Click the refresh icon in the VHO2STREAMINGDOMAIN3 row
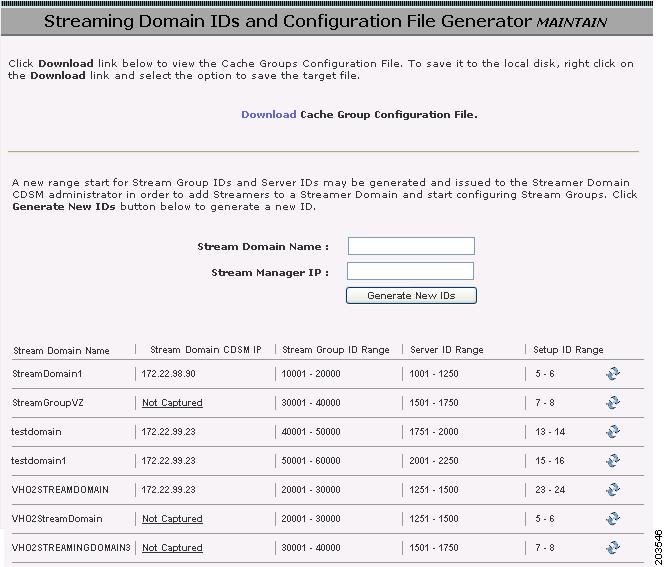Image resolution: width=665 pixels, height=567 pixels. click(x=613, y=547)
